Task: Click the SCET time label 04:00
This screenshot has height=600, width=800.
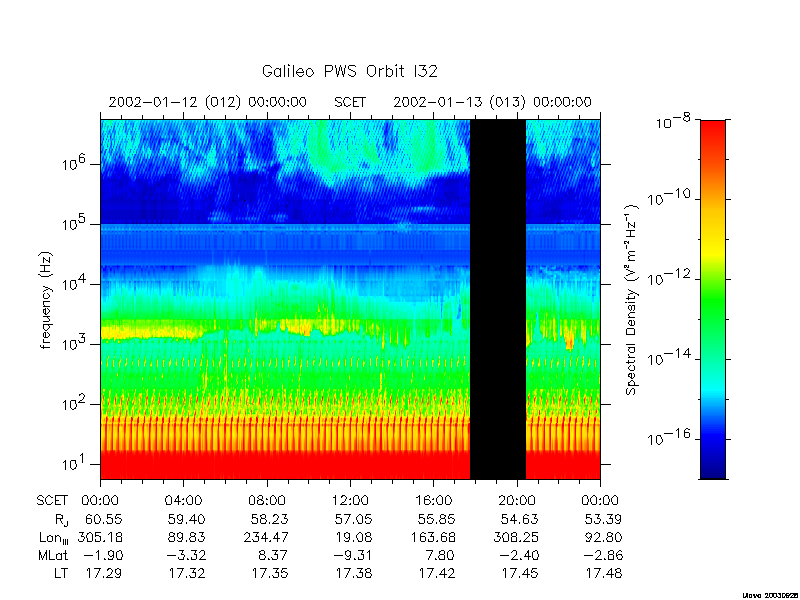Action: pos(183,501)
